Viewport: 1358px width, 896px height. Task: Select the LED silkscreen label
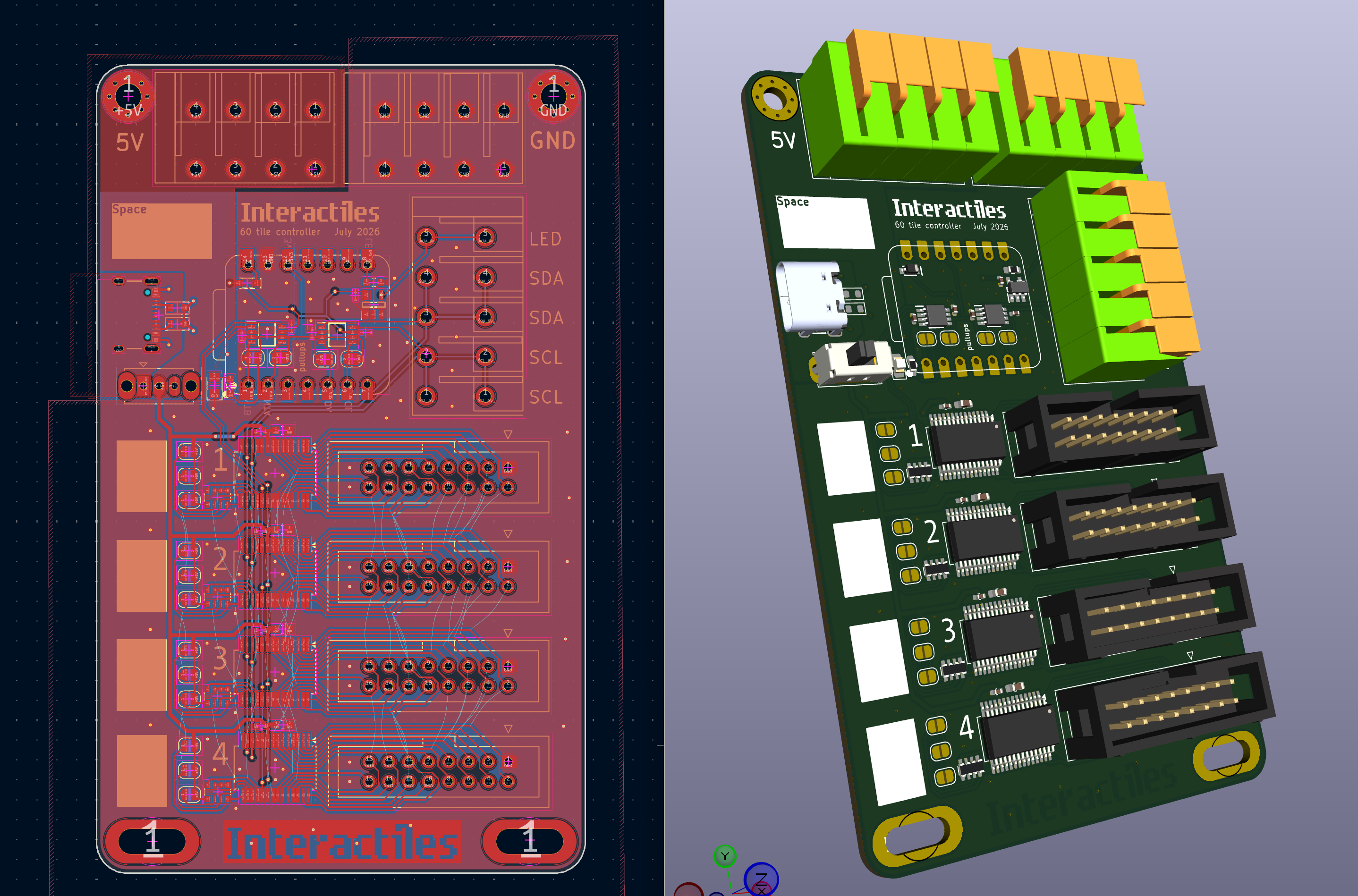[x=545, y=239]
